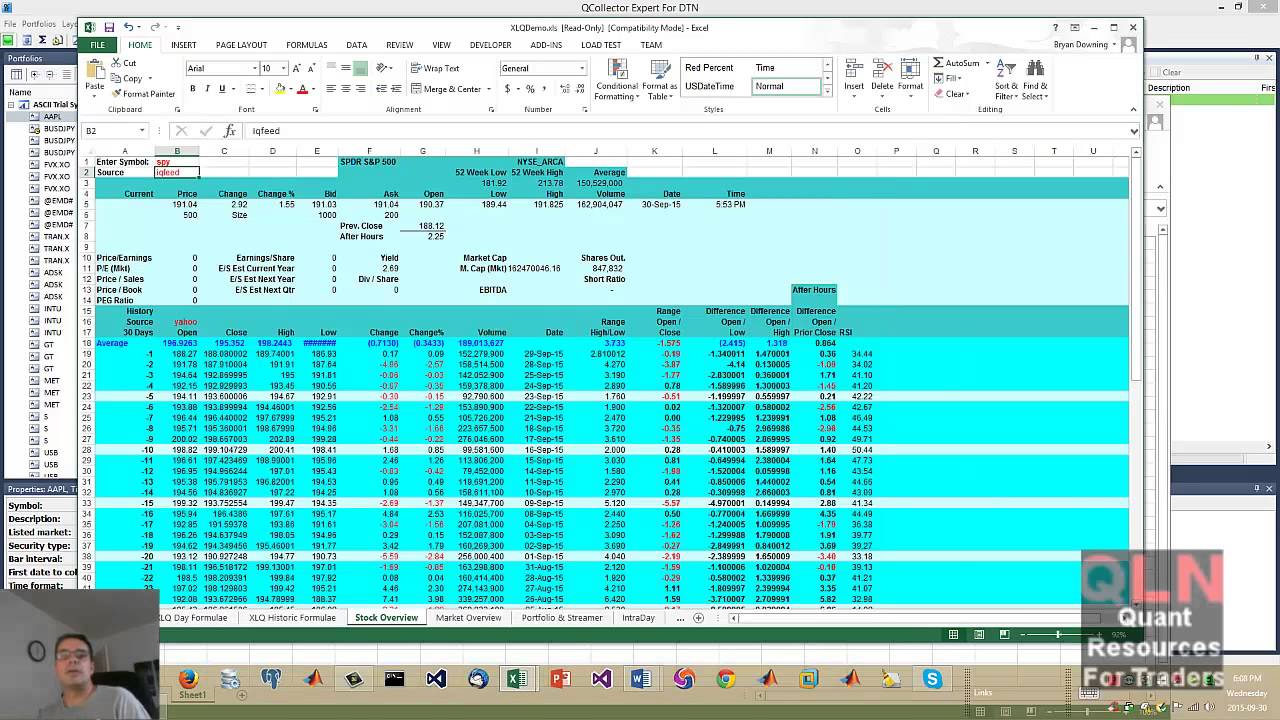Open the XLQ Historic Formulae sheet tab
Image resolution: width=1280 pixels, height=720 pixels.
click(x=292, y=618)
